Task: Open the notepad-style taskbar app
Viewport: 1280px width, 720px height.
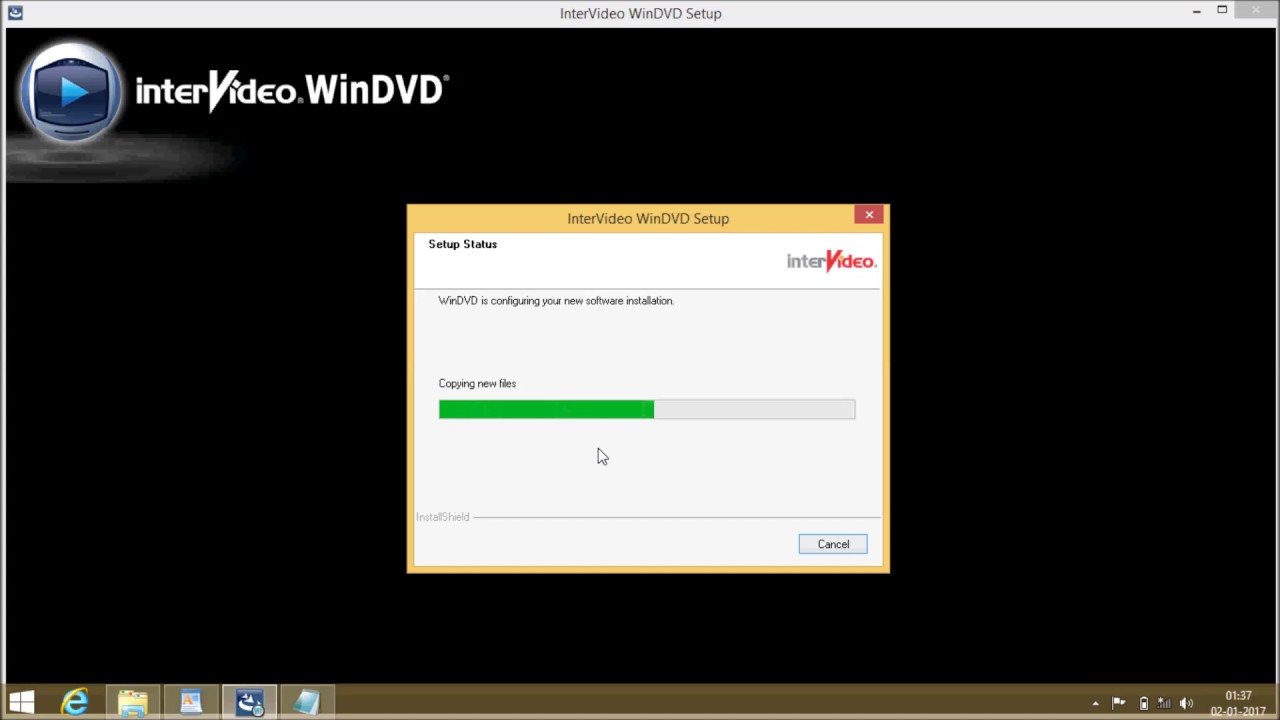Action: click(307, 702)
